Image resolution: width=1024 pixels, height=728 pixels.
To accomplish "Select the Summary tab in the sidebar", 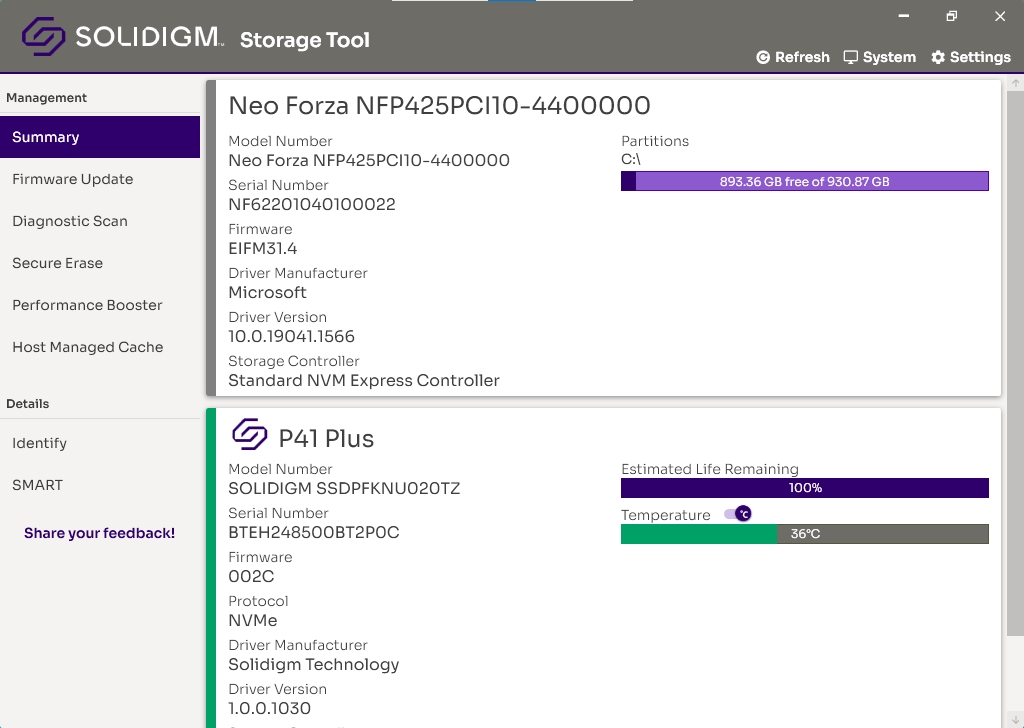I will 100,137.
